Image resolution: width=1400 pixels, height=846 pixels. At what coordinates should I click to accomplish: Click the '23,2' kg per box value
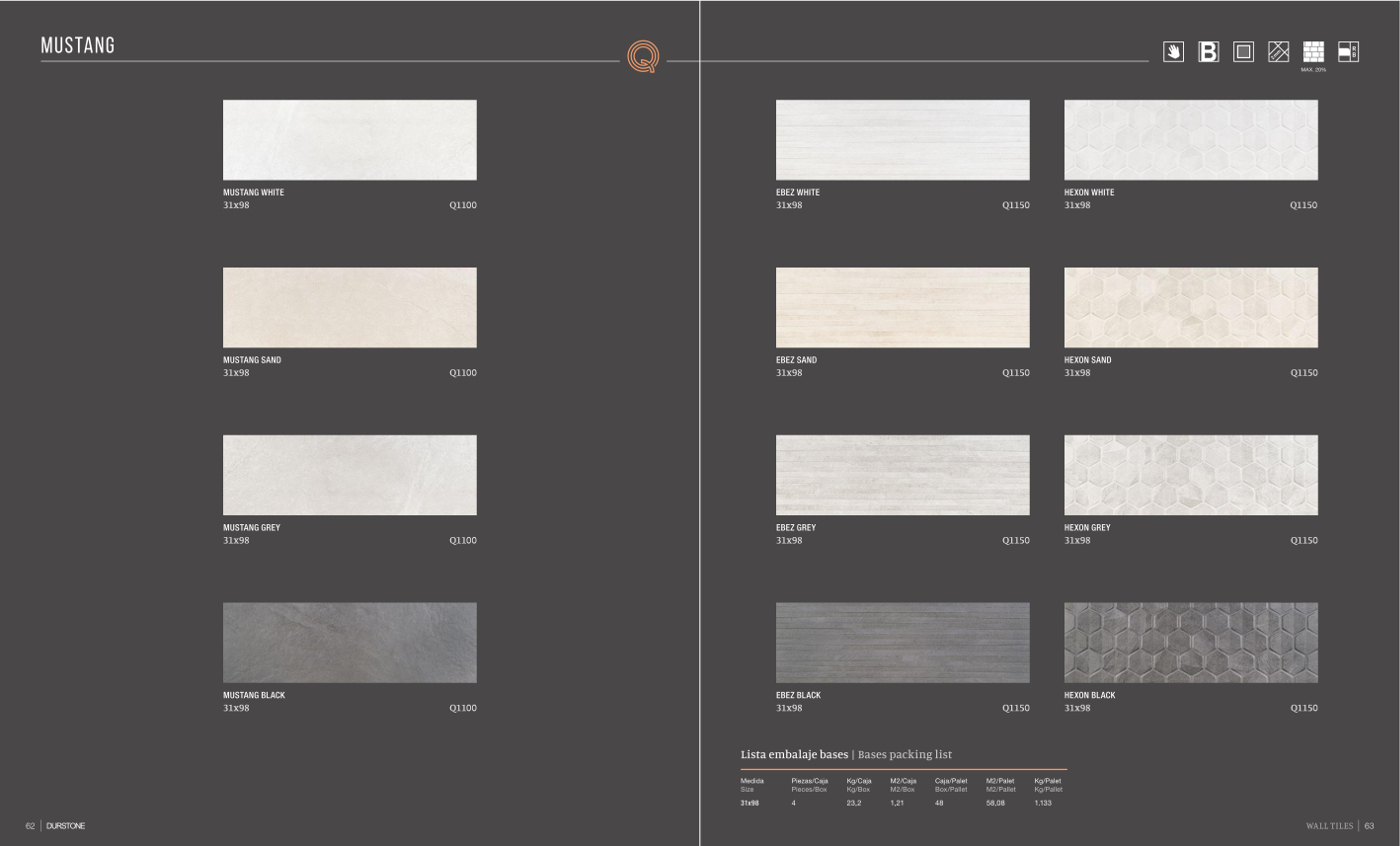click(x=854, y=803)
